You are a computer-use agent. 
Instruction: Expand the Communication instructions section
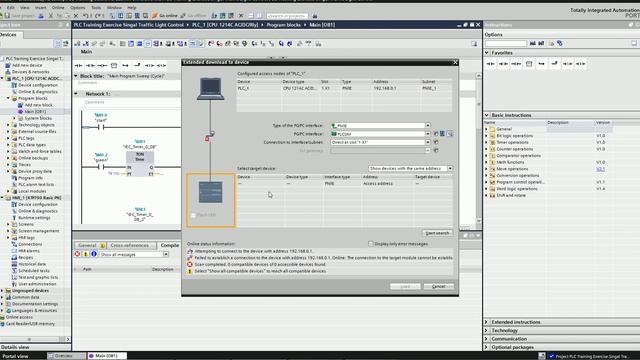(487, 339)
